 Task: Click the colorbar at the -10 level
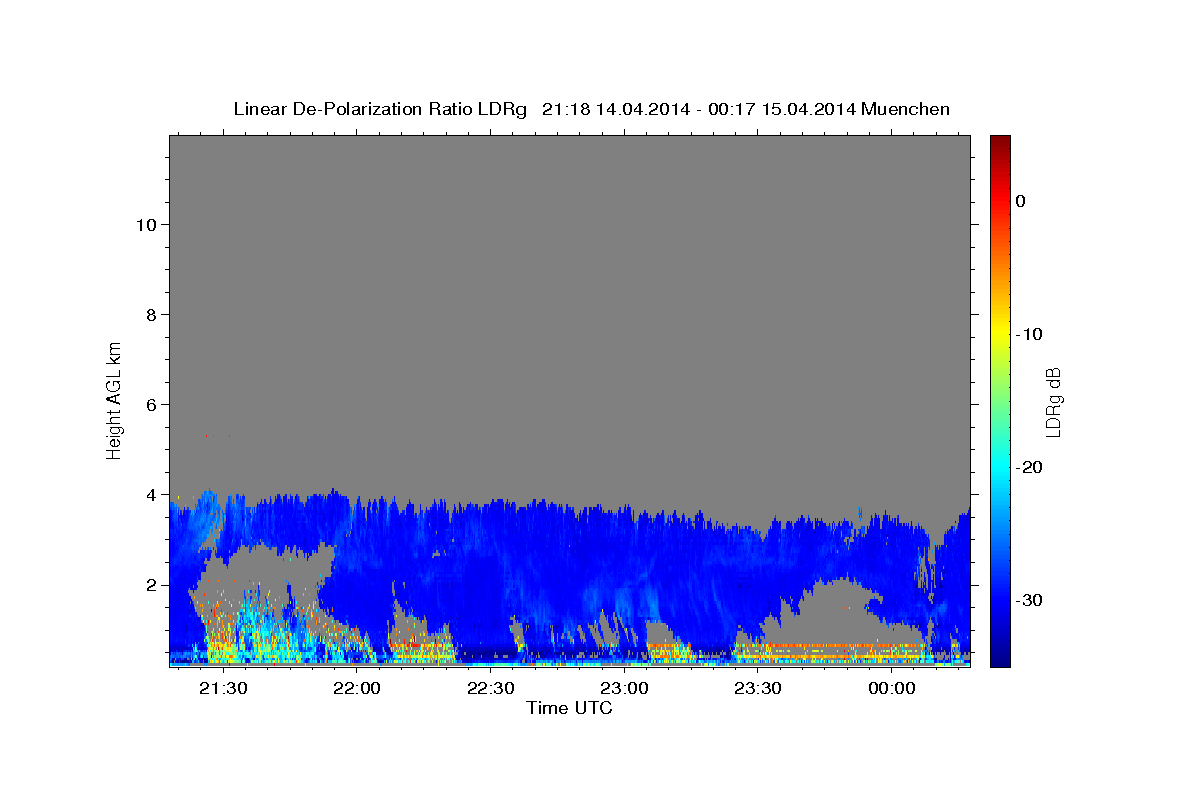click(x=1000, y=334)
